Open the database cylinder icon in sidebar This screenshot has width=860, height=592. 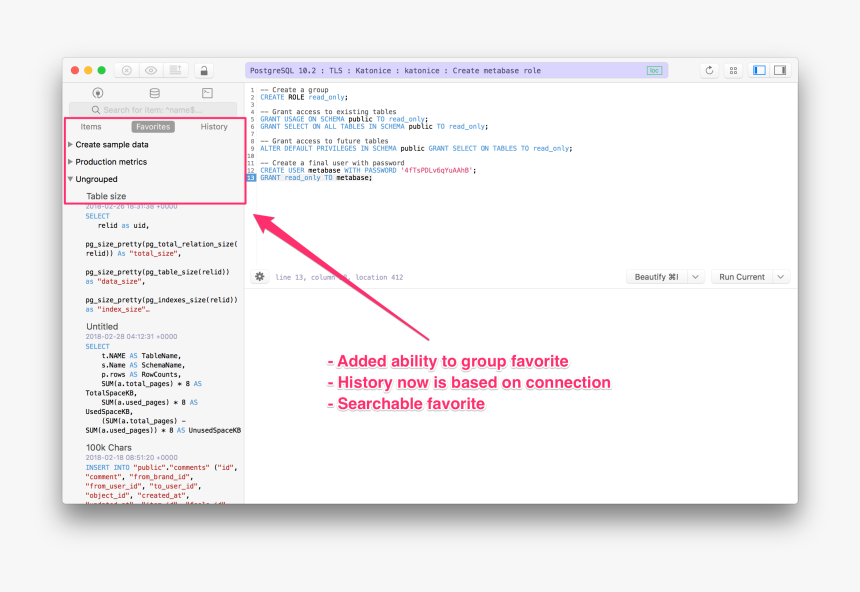(154, 93)
